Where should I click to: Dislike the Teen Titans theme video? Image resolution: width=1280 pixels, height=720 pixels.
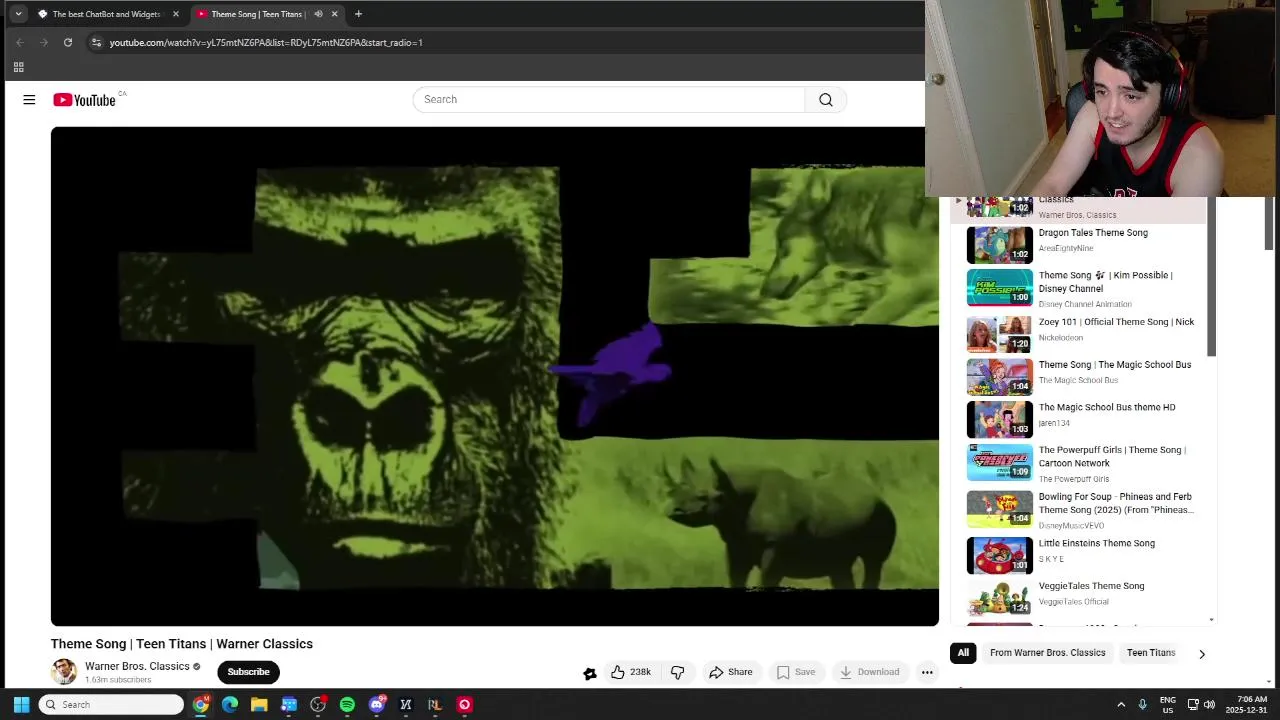click(x=677, y=672)
